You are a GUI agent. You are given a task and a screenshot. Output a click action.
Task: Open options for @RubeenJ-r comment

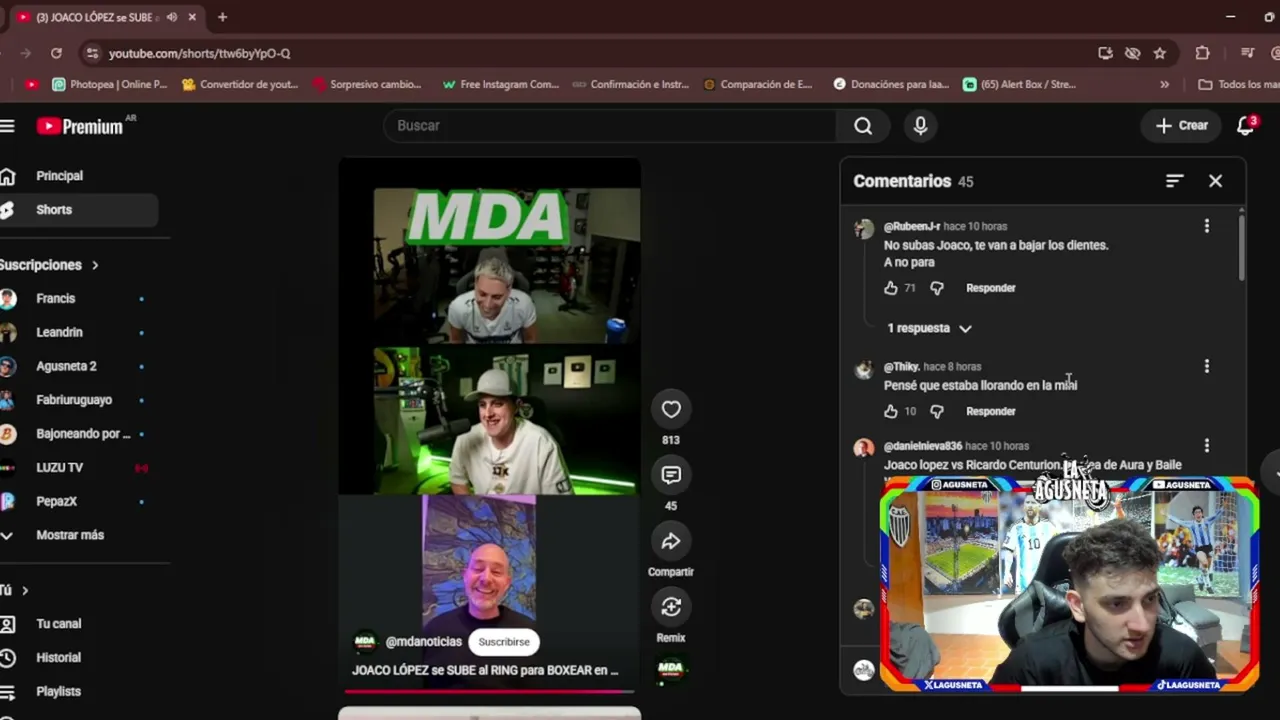point(1206,226)
